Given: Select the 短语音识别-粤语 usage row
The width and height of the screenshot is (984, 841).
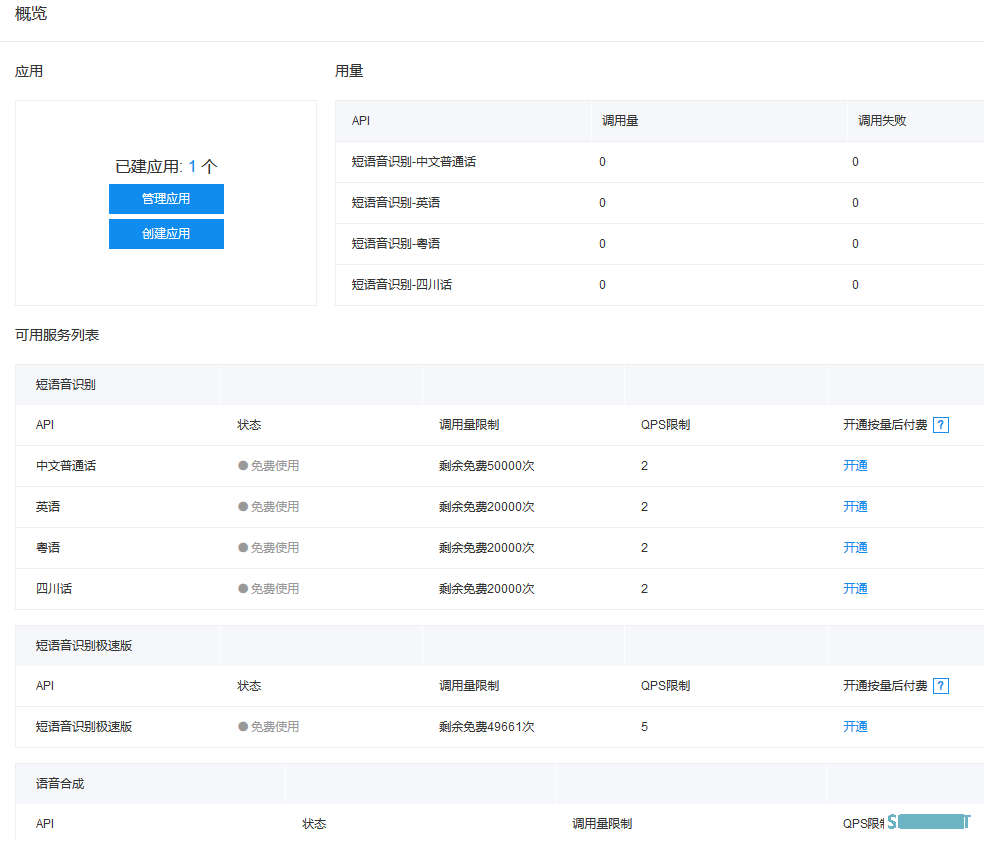Looking at the screenshot, I should pyautogui.click(x=660, y=244).
